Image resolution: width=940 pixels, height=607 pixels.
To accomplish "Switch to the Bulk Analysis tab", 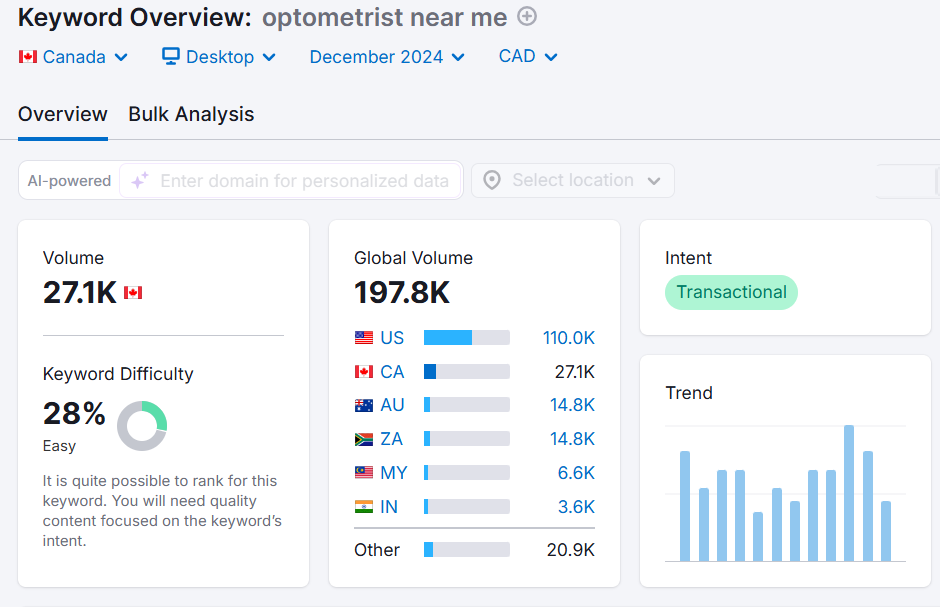I will coord(190,114).
